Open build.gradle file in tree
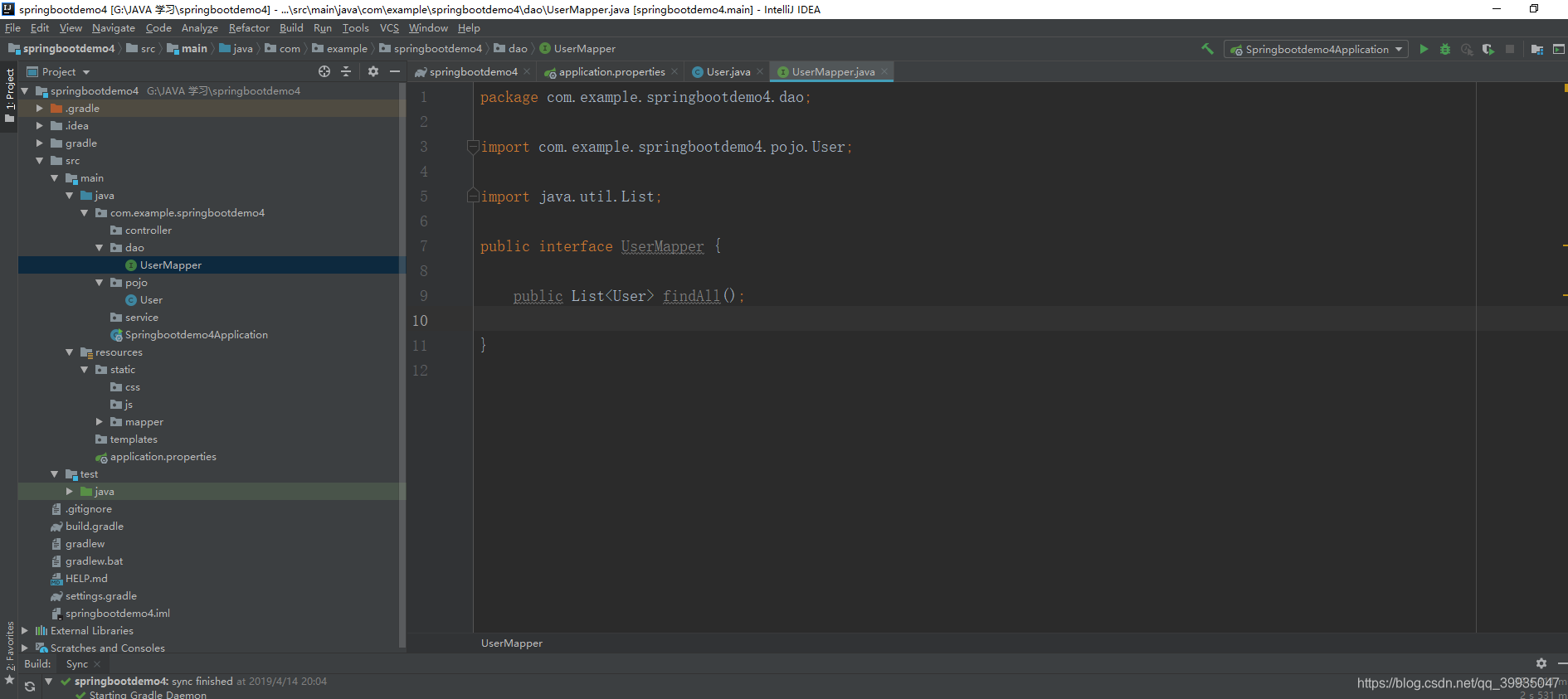This screenshot has height=699, width=1568. (94, 527)
